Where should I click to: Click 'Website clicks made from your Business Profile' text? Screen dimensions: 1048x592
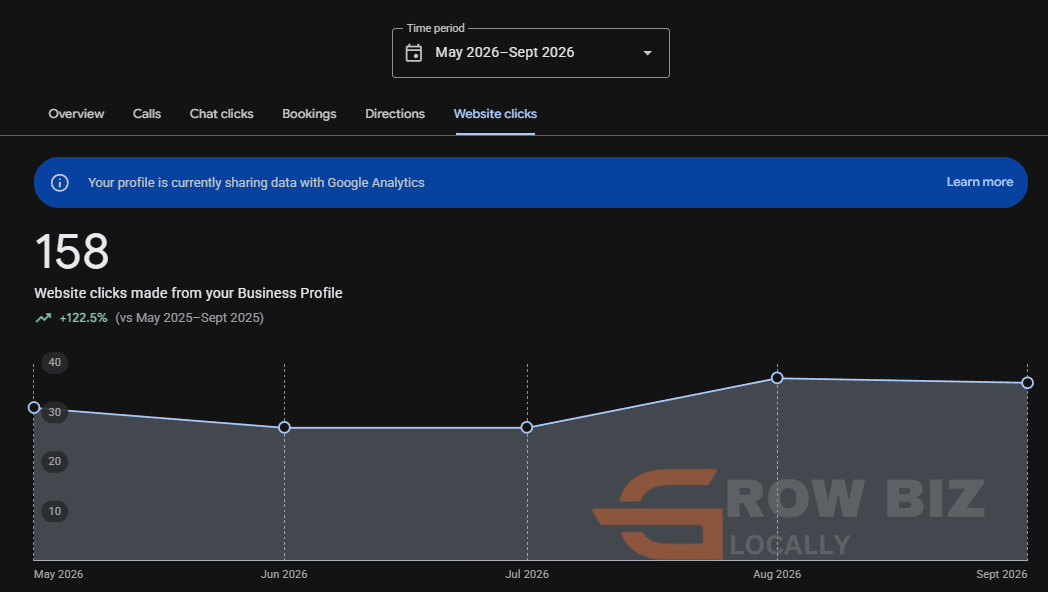pyautogui.click(x=188, y=293)
